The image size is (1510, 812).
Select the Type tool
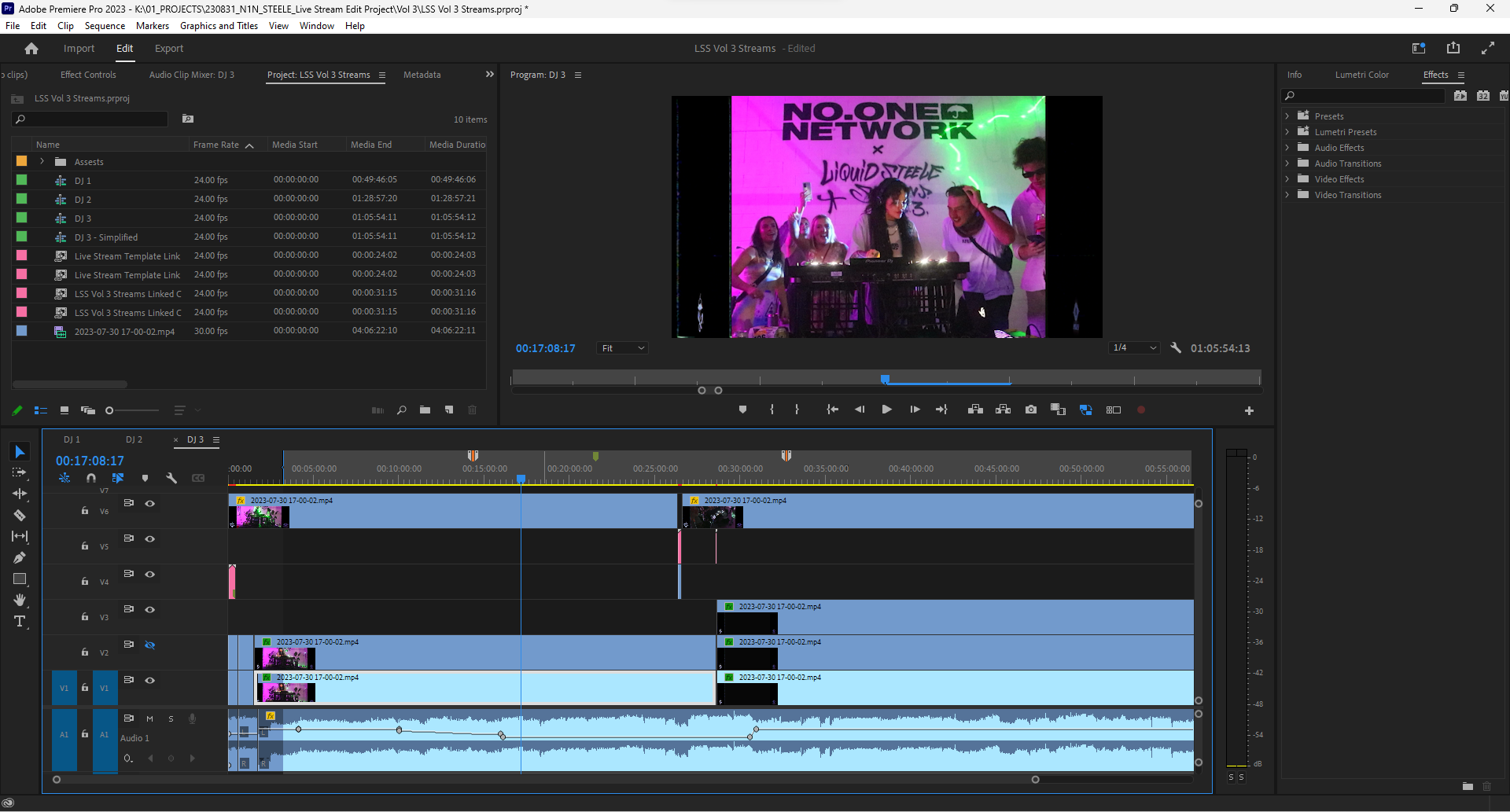tap(20, 622)
